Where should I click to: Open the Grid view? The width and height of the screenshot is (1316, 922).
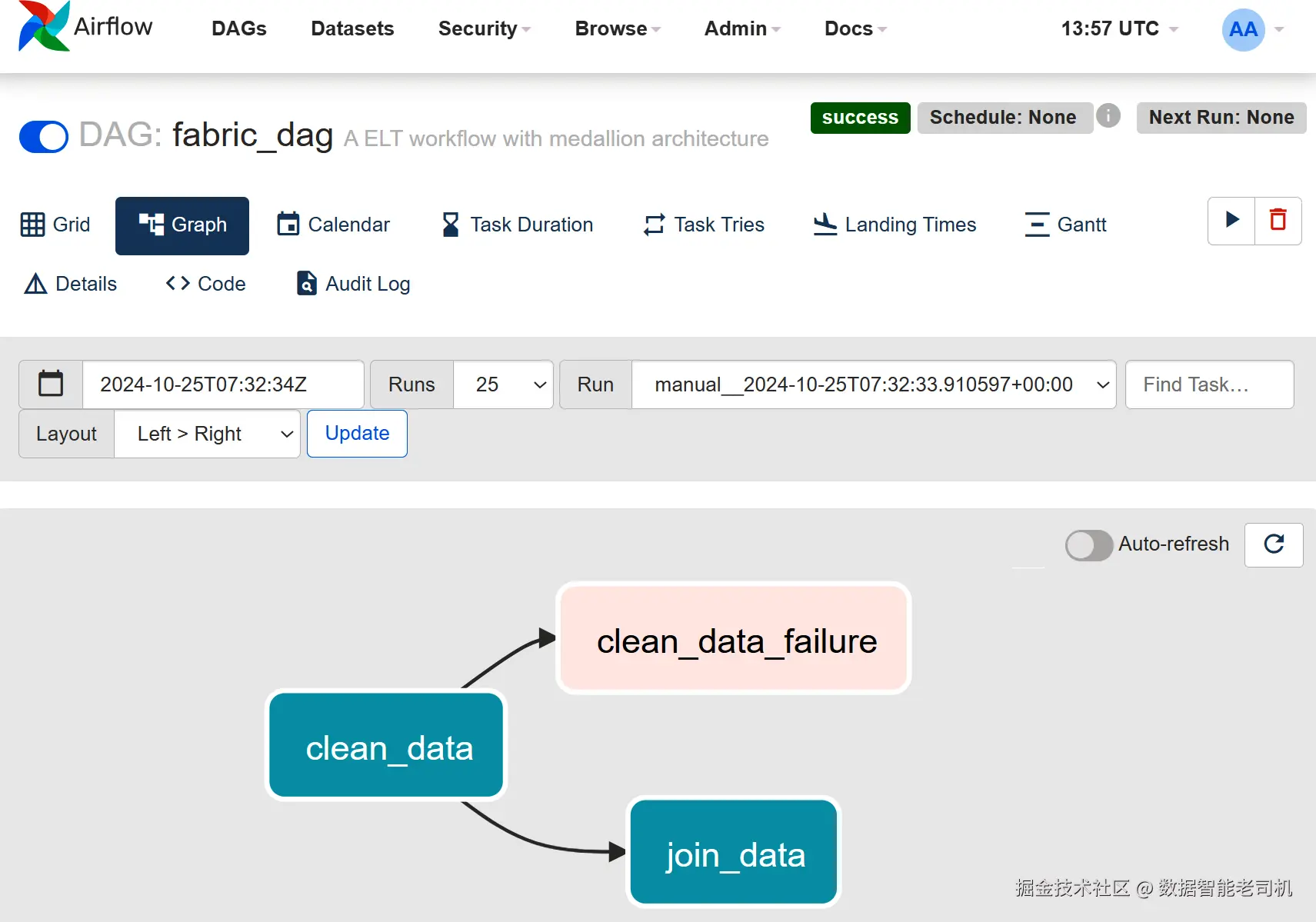tap(55, 225)
